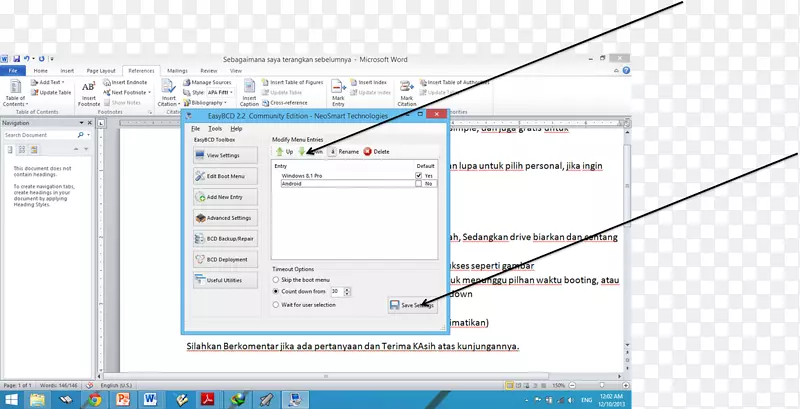This screenshot has width=800, height=409.
Task: Click the Redo icon in Word's quick access toolbar
Action: pyautogui.click(x=41, y=59)
